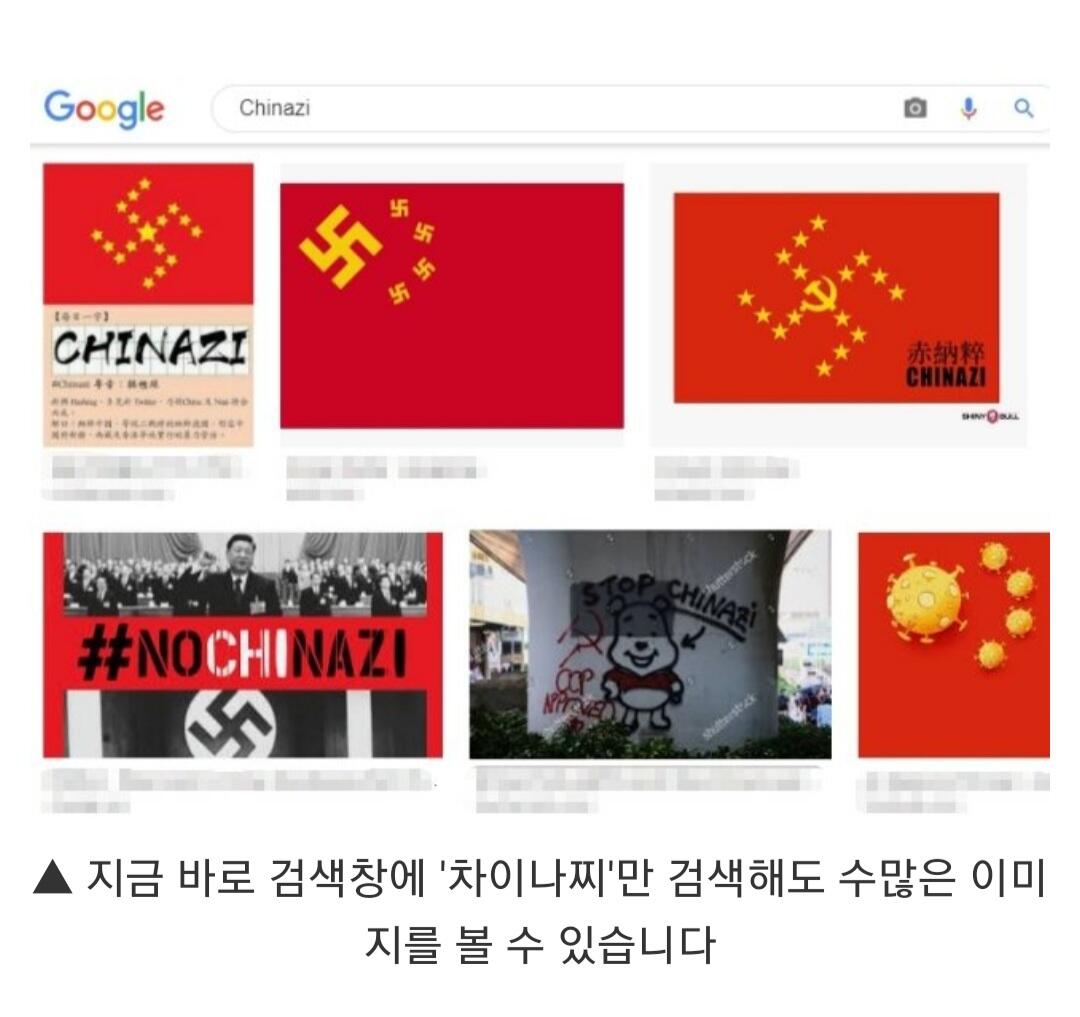The image size is (1080, 1017).
Task: Click blurred title under handwritten CHINAZI poster
Action: (146, 470)
